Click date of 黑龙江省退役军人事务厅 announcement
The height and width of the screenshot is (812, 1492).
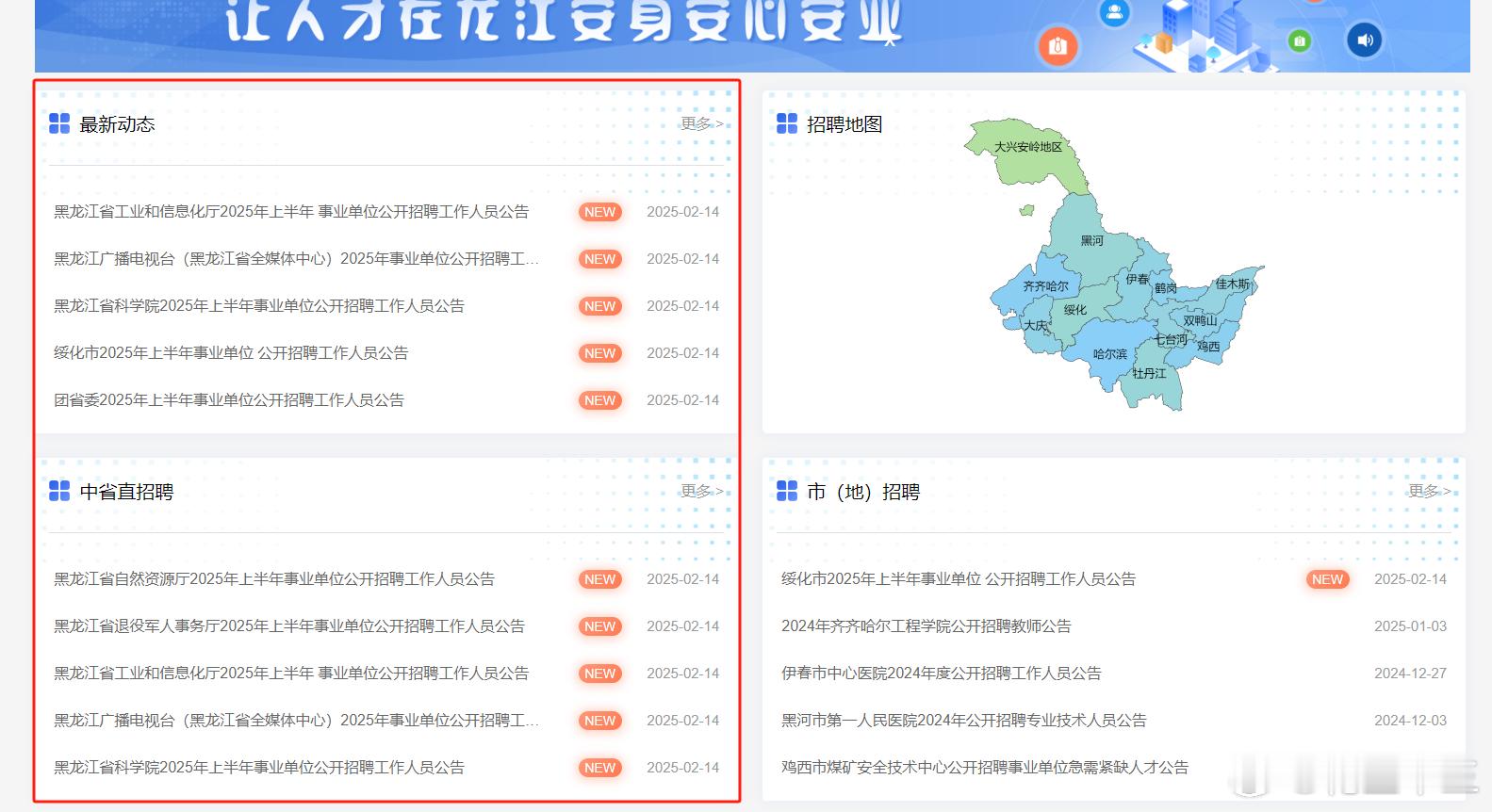tap(682, 626)
